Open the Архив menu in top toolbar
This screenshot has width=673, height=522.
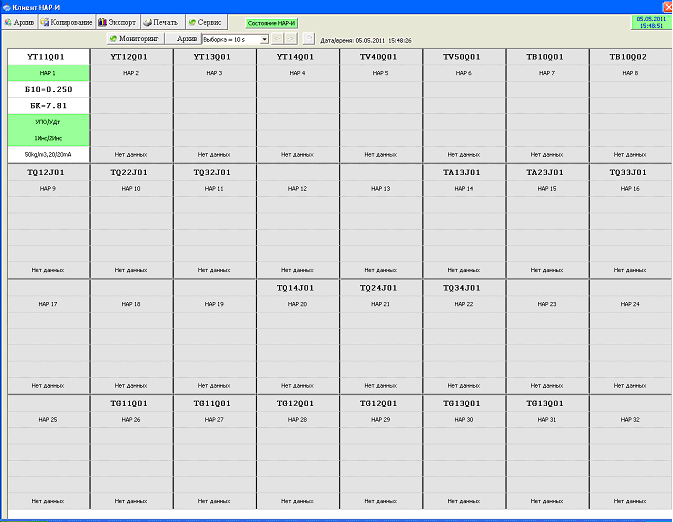[20, 21]
